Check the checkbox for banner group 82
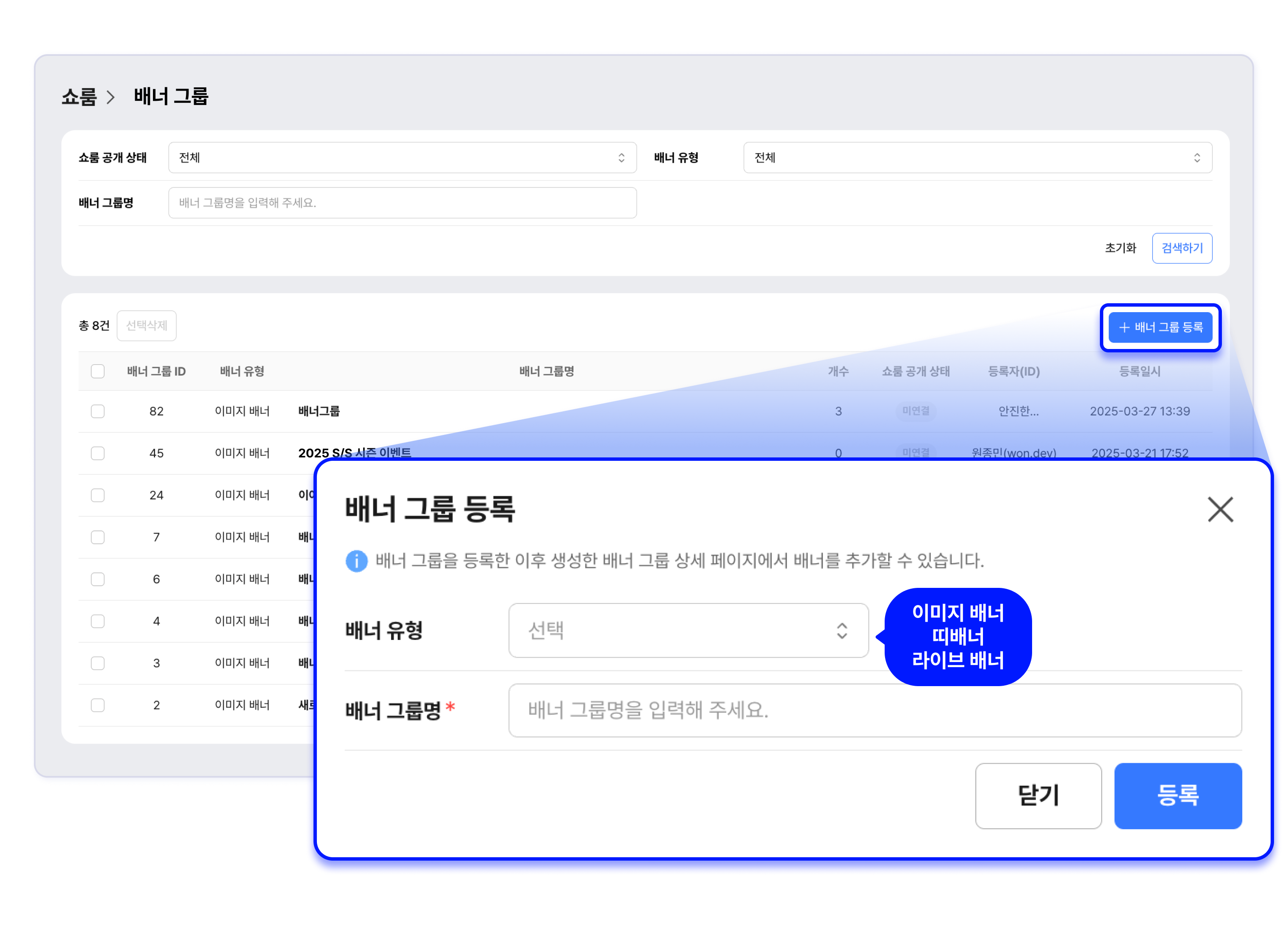This screenshot has width=1288, height=925. 98,410
